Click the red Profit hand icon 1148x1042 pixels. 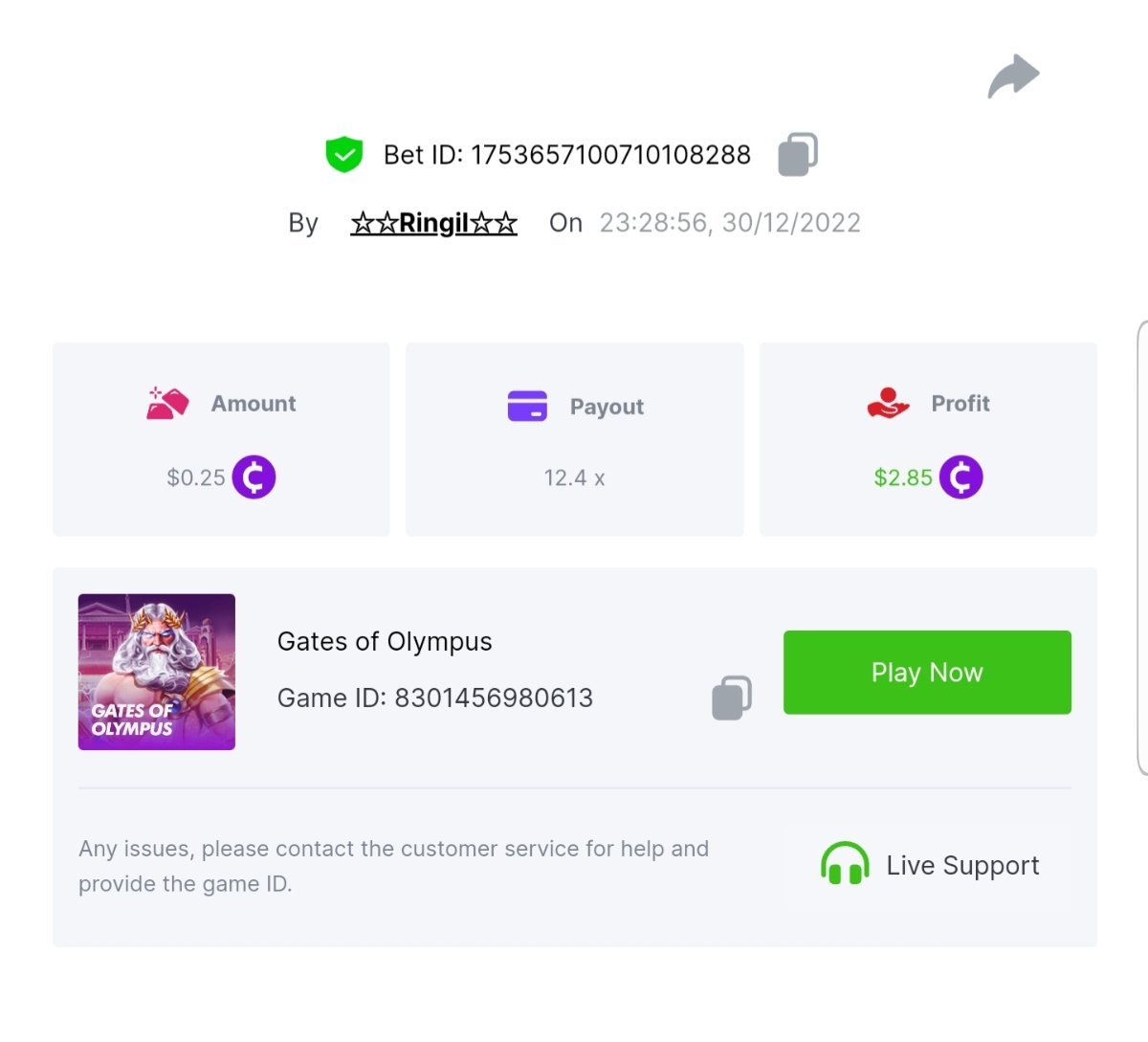click(888, 404)
